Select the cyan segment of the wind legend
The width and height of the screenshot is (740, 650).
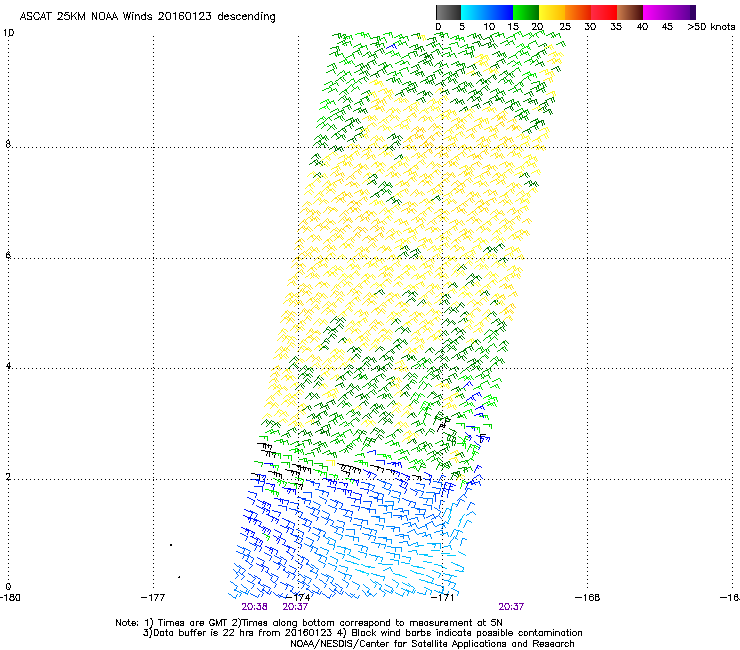[474, 12]
